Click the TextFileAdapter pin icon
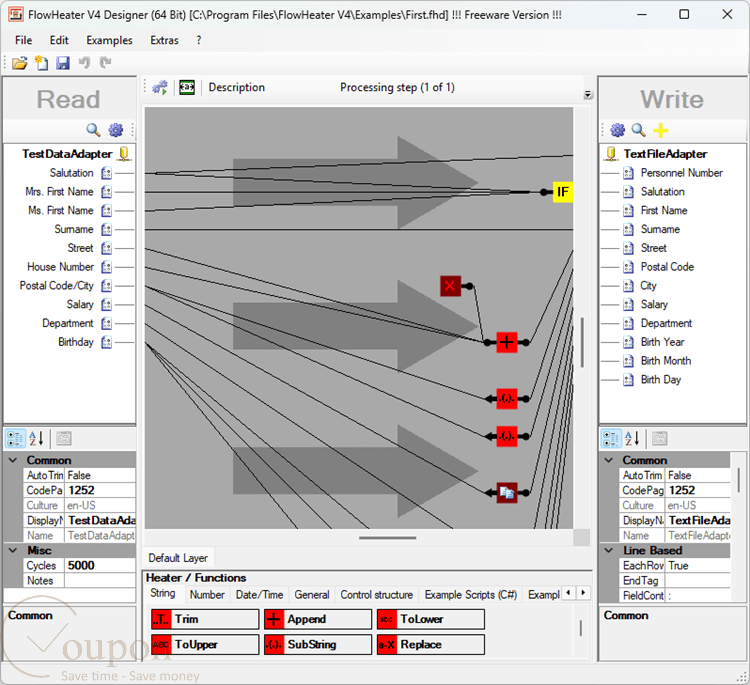This screenshot has width=750, height=685. tap(611, 154)
